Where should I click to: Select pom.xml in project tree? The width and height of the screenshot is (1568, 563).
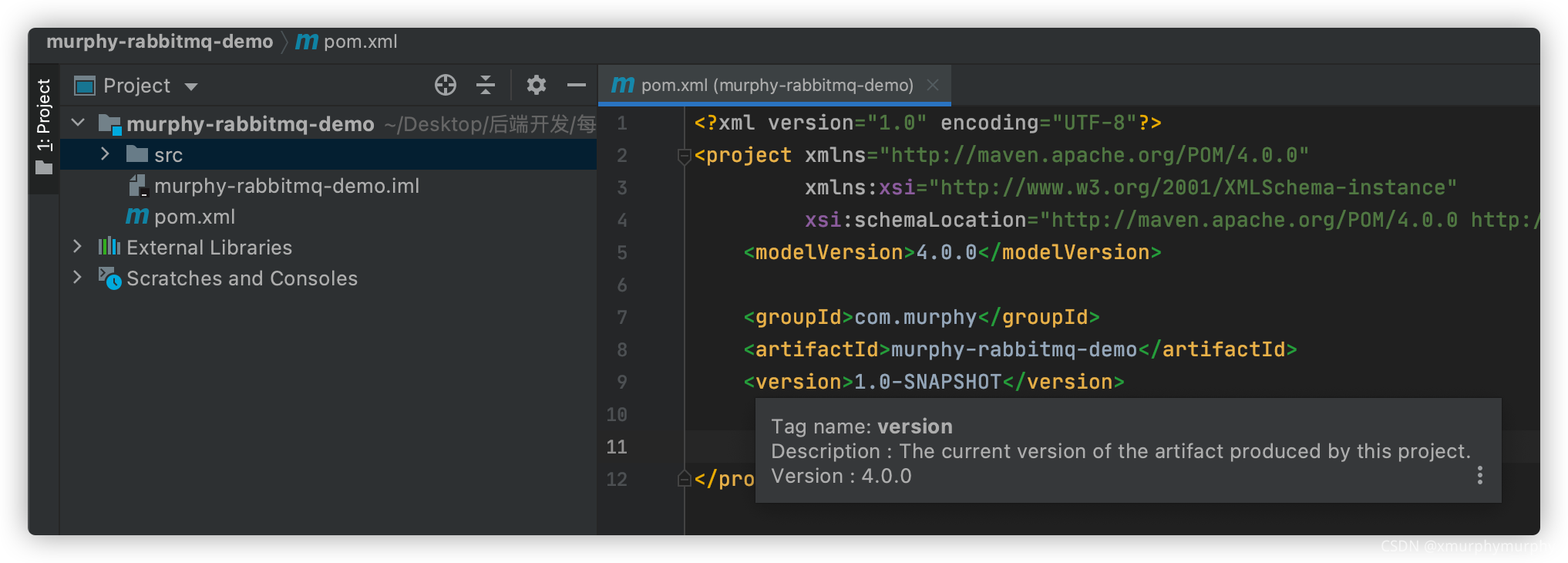pos(194,217)
